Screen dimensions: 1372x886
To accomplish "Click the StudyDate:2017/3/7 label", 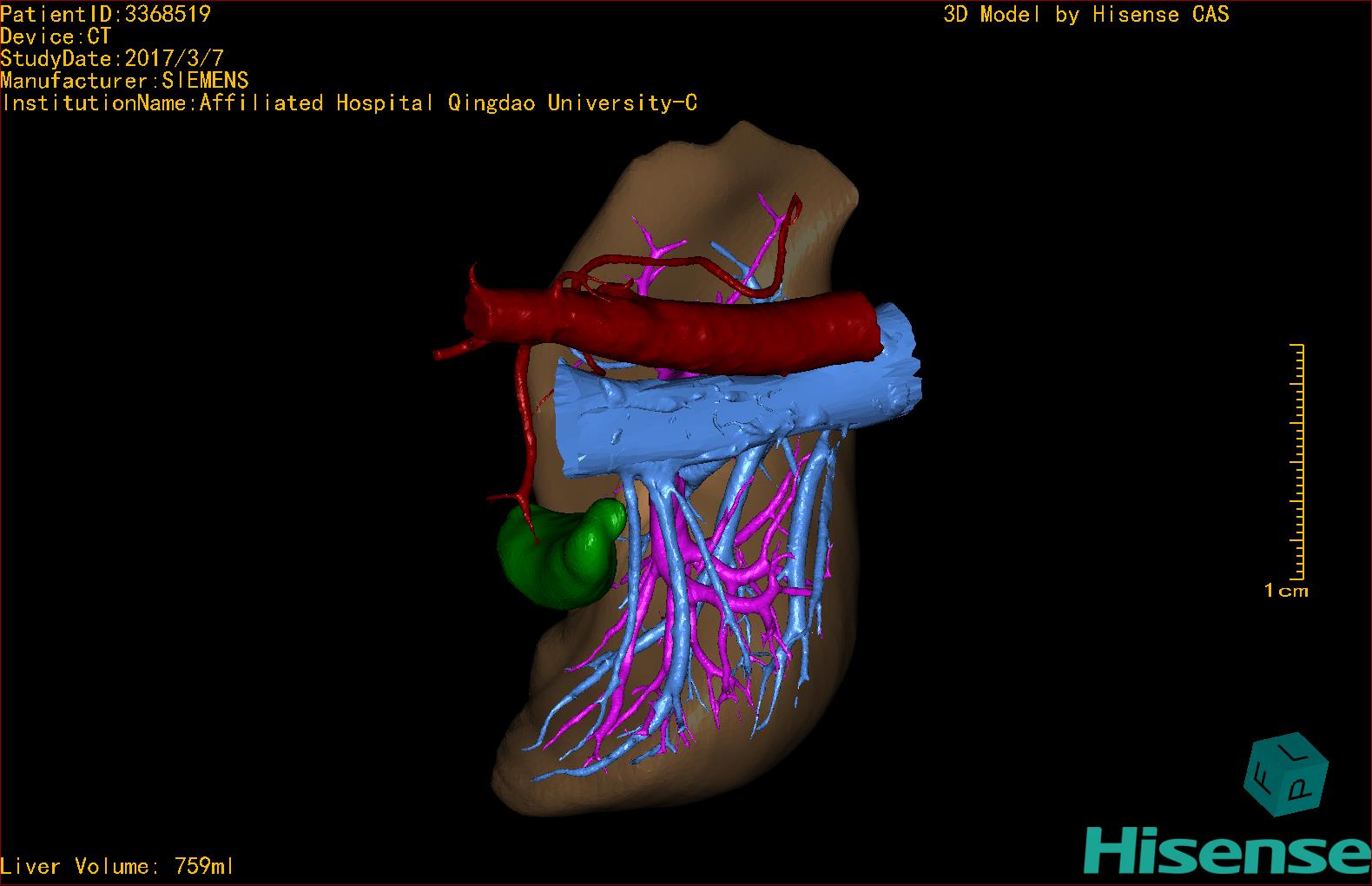I will click(112, 59).
